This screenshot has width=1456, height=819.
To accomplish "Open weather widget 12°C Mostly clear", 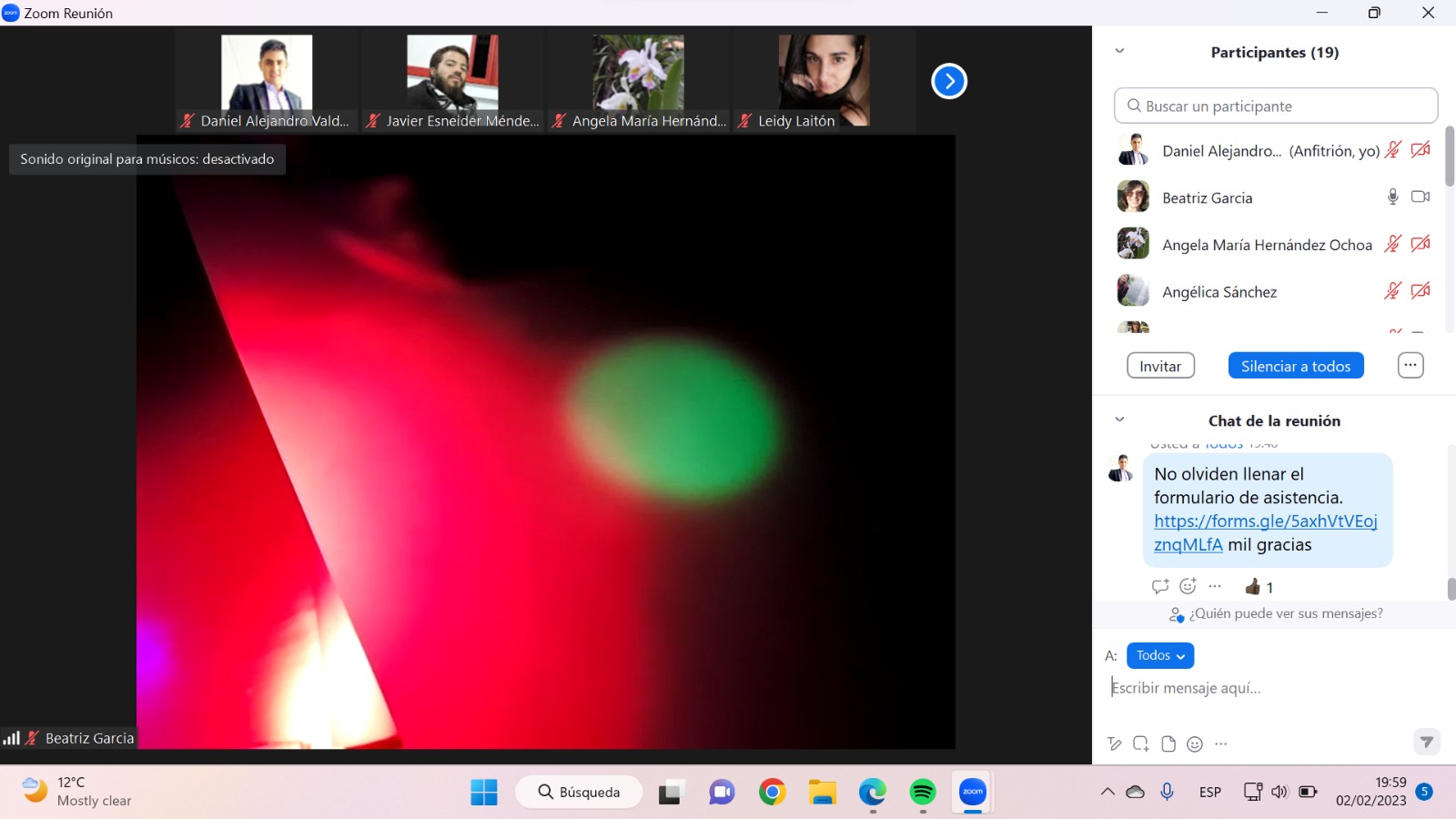I will [76, 792].
